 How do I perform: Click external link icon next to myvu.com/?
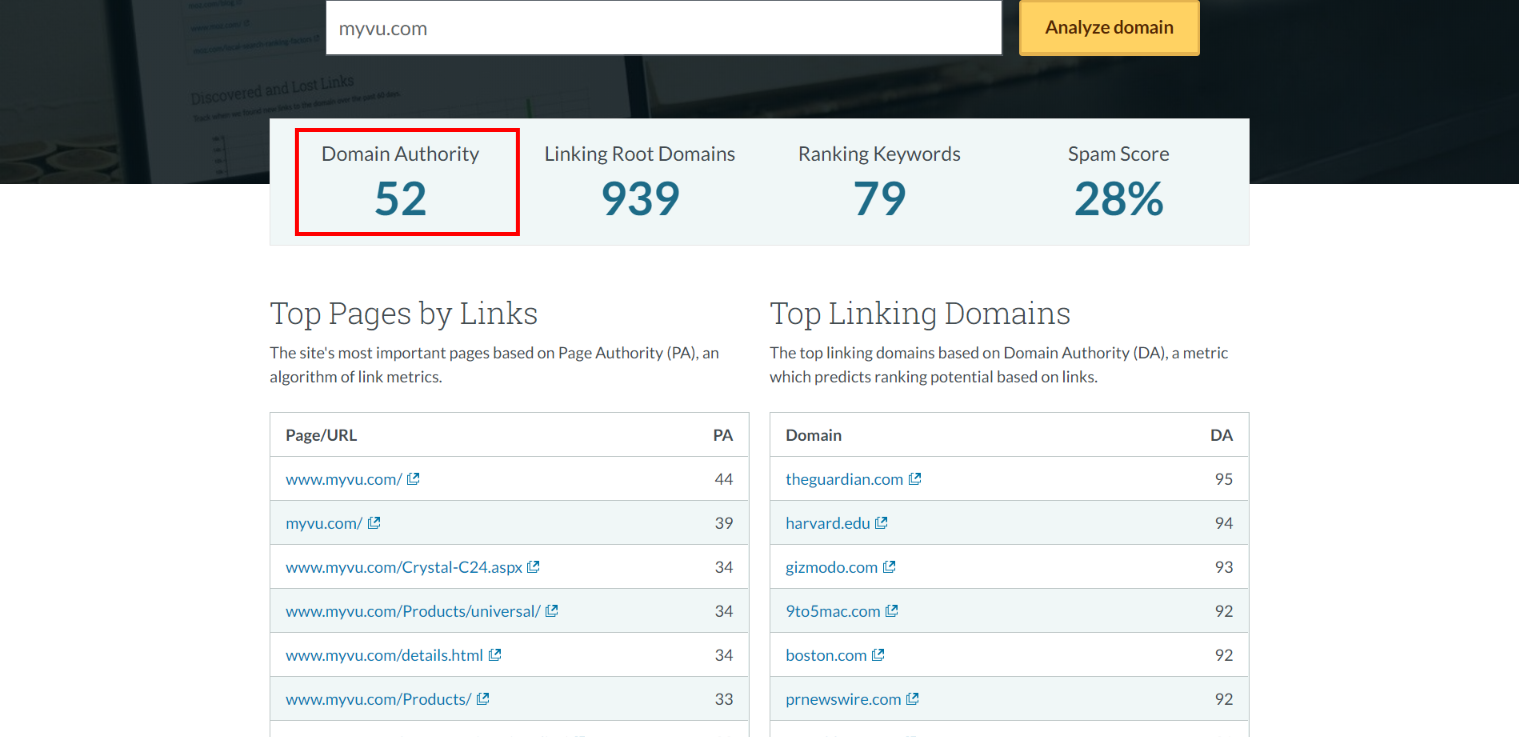click(374, 523)
